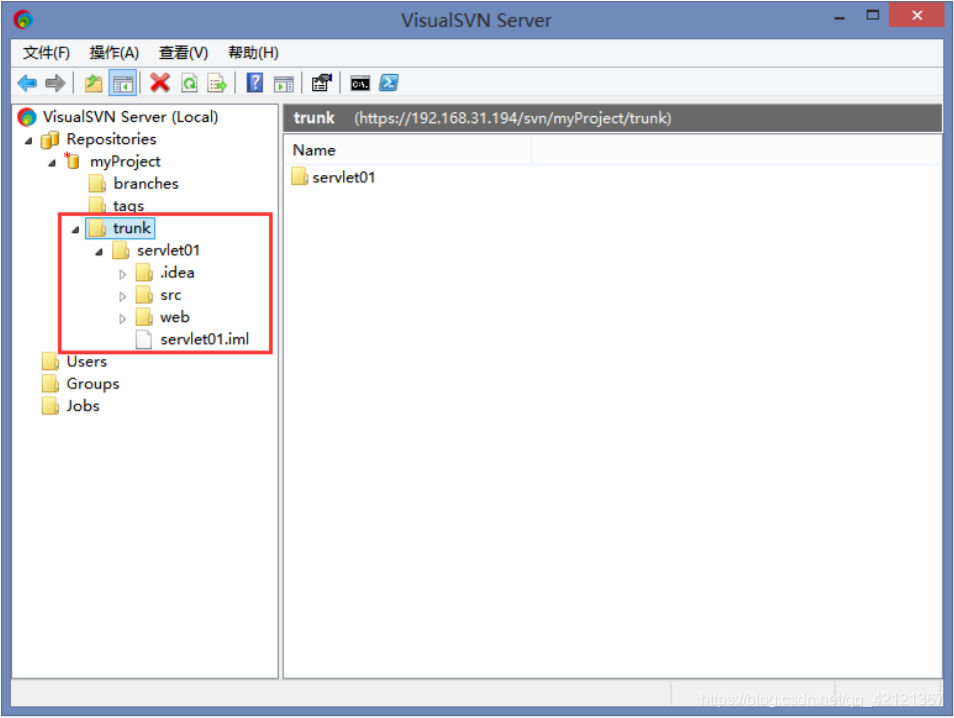Expand the .idea folder node
Viewport: 954px width, 718px height.
(x=122, y=274)
